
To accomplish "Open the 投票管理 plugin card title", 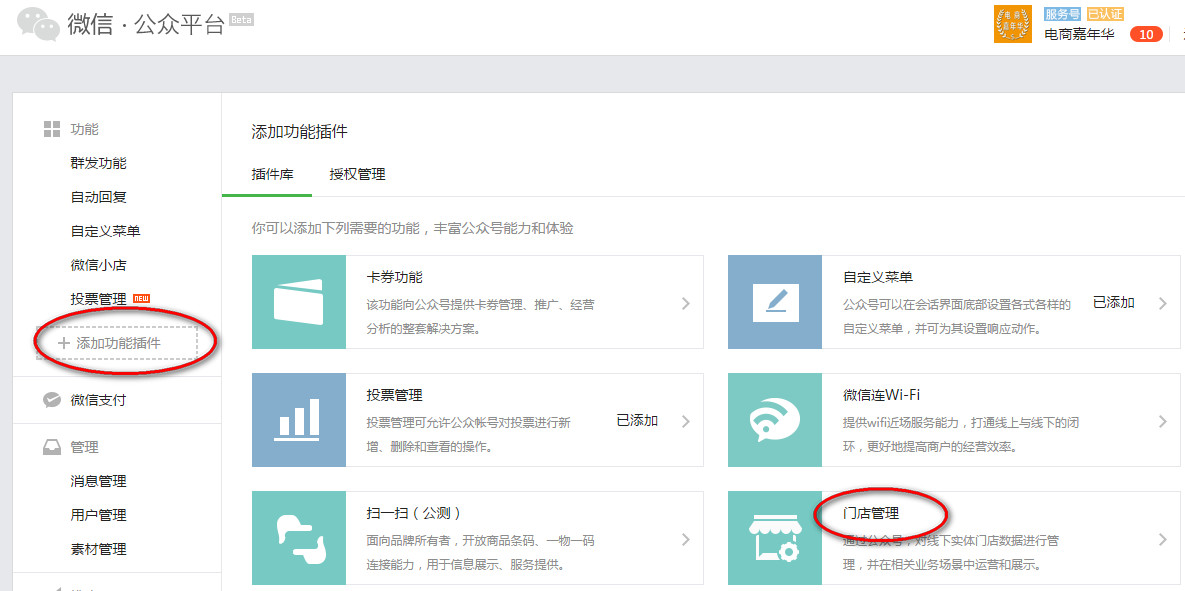I will pyautogui.click(x=394, y=395).
